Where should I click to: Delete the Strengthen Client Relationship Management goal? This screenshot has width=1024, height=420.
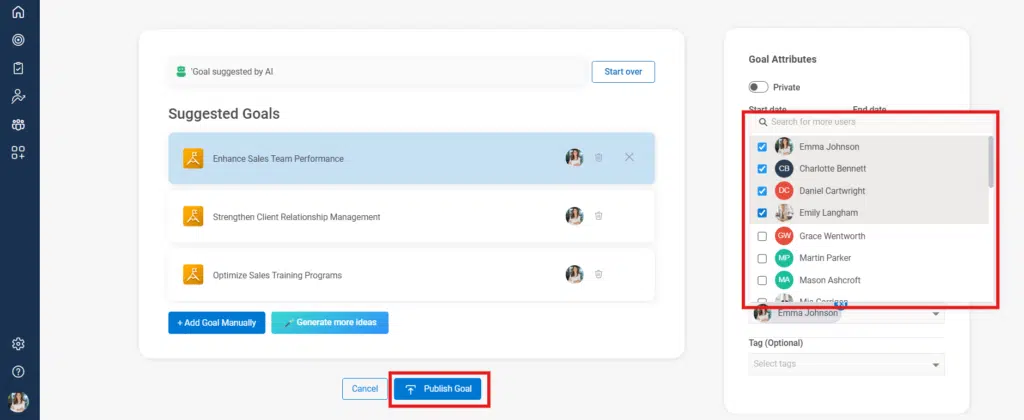(x=598, y=216)
